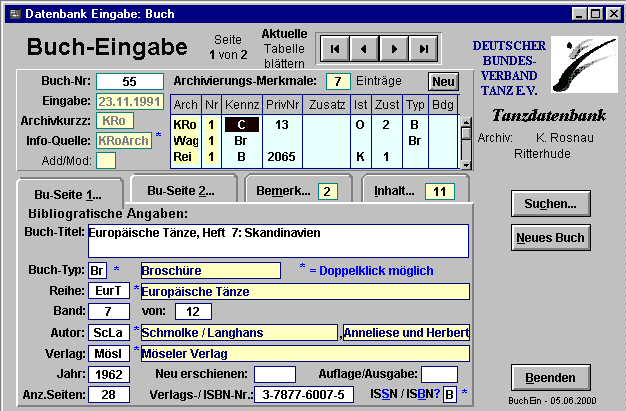Click into the Buch-Titel text field

[x=277, y=240]
